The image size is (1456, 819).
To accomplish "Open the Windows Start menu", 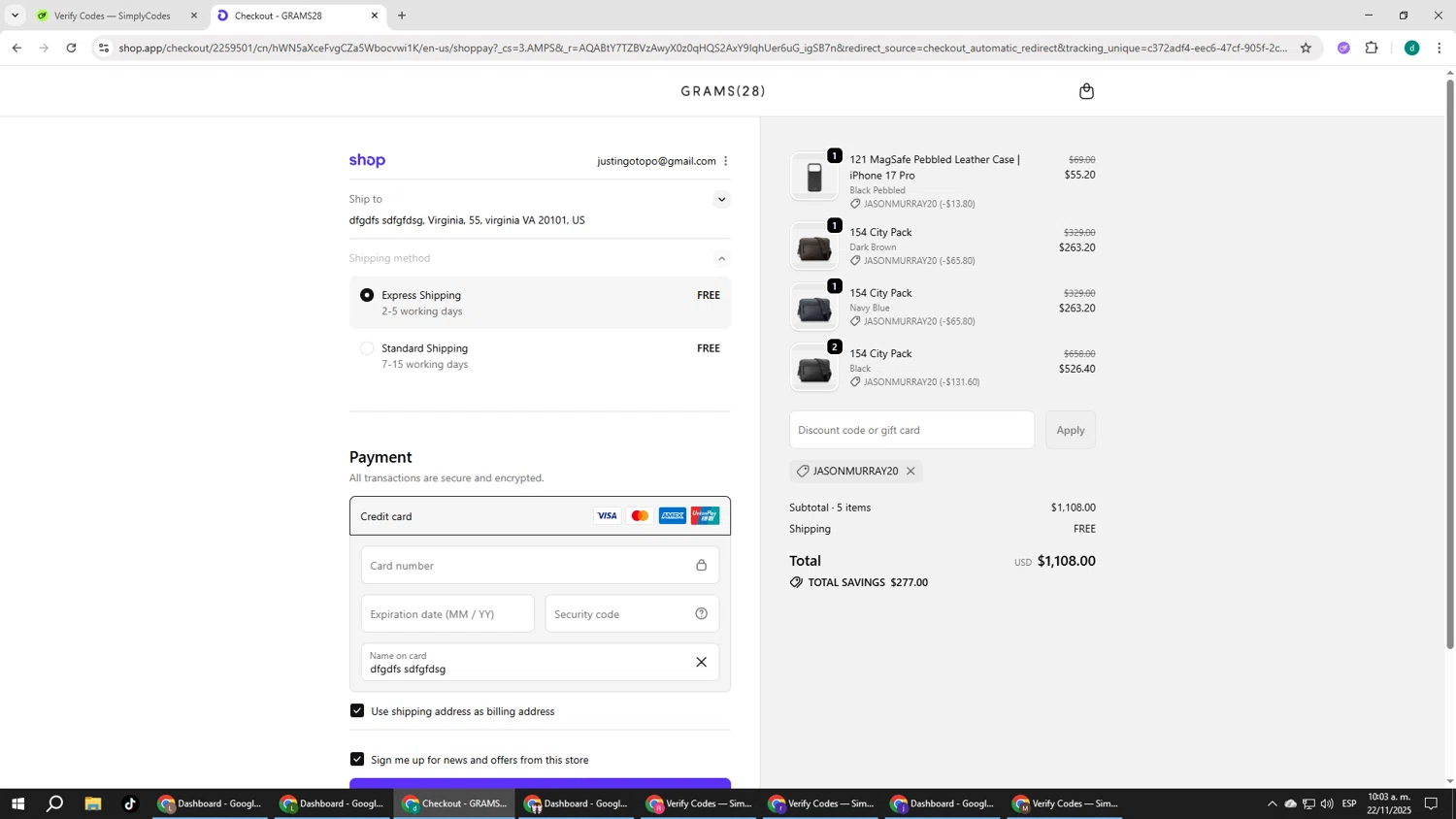I will [17, 803].
